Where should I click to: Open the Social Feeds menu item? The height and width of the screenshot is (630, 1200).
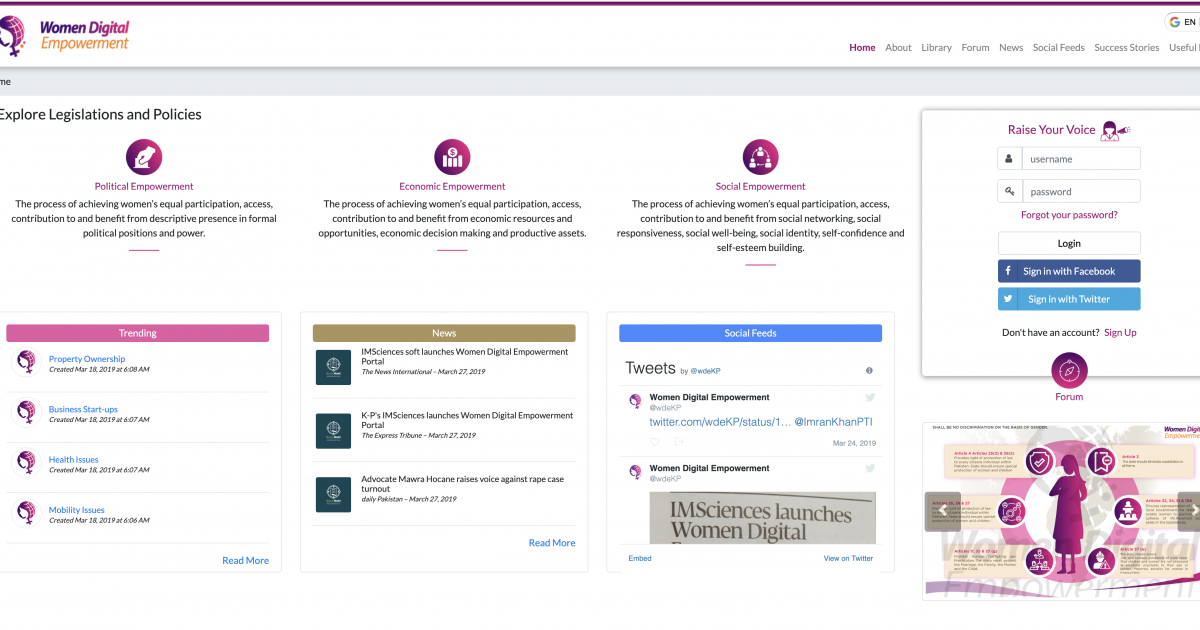[x=1059, y=48]
